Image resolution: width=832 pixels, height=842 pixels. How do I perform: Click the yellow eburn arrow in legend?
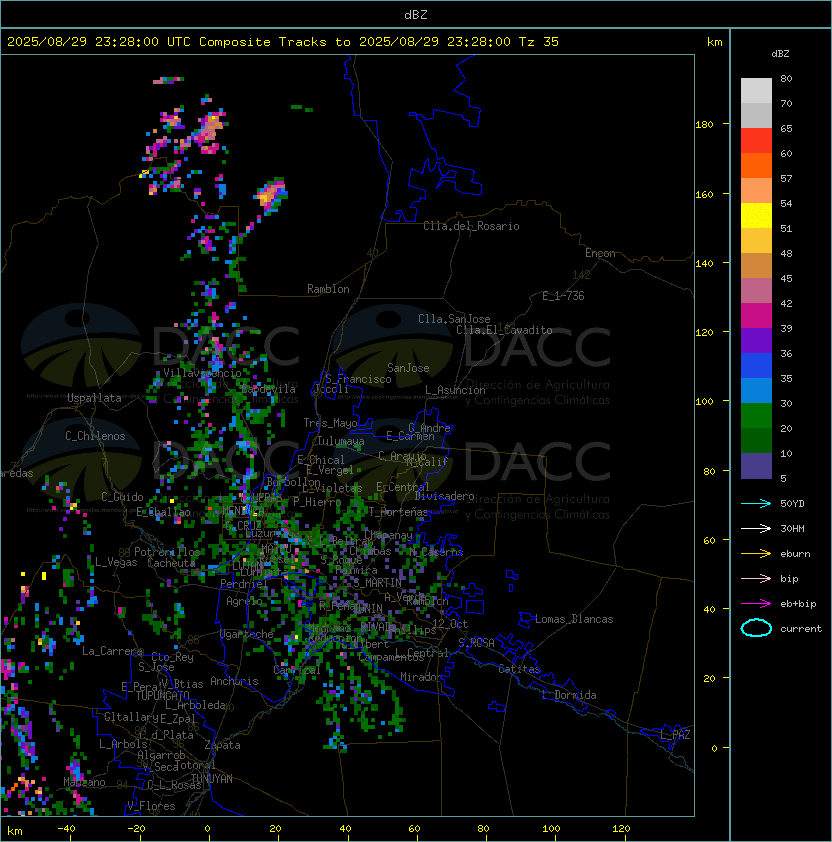tap(756, 554)
